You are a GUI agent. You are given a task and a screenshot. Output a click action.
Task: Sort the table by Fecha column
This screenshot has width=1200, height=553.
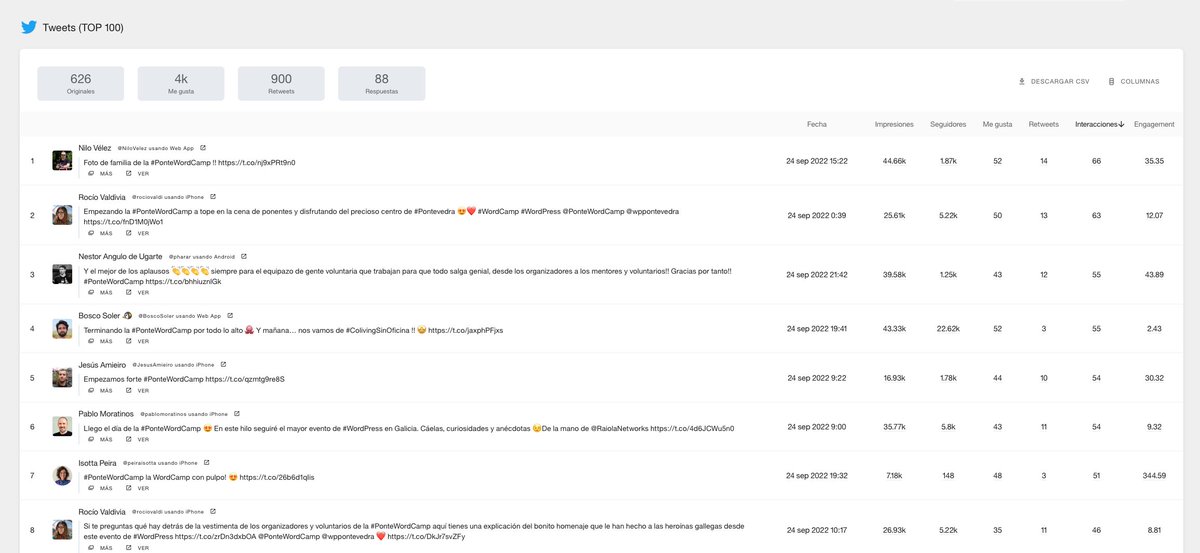tap(817, 124)
